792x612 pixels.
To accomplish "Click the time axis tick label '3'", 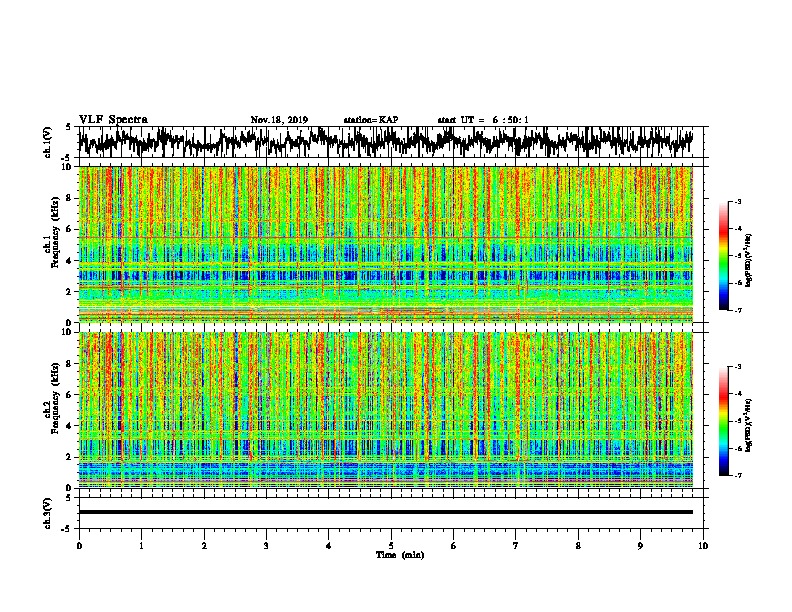I will (x=266, y=546).
